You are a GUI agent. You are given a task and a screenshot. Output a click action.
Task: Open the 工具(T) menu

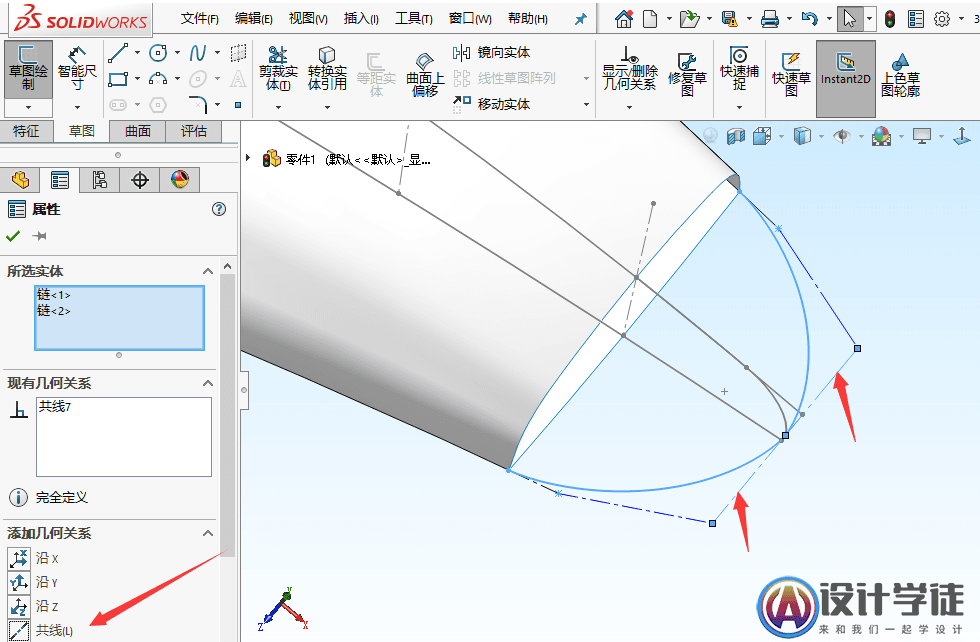click(414, 19)
